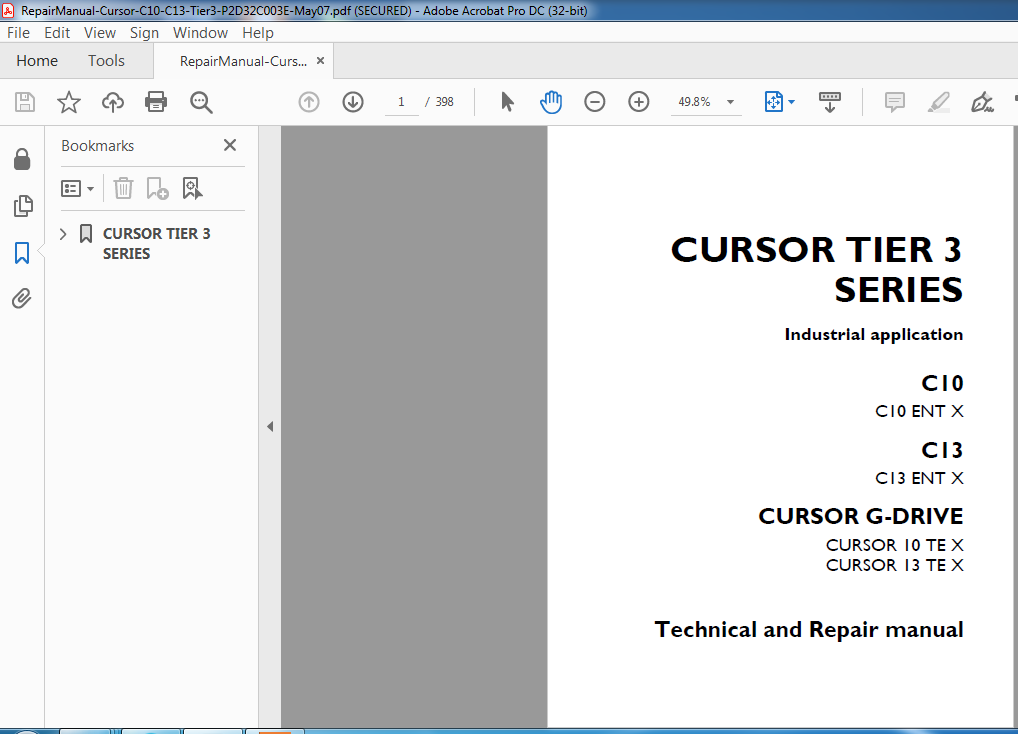Click the total pages count 398
This screenshot has width=1018, height=734.
pos(445,102)
